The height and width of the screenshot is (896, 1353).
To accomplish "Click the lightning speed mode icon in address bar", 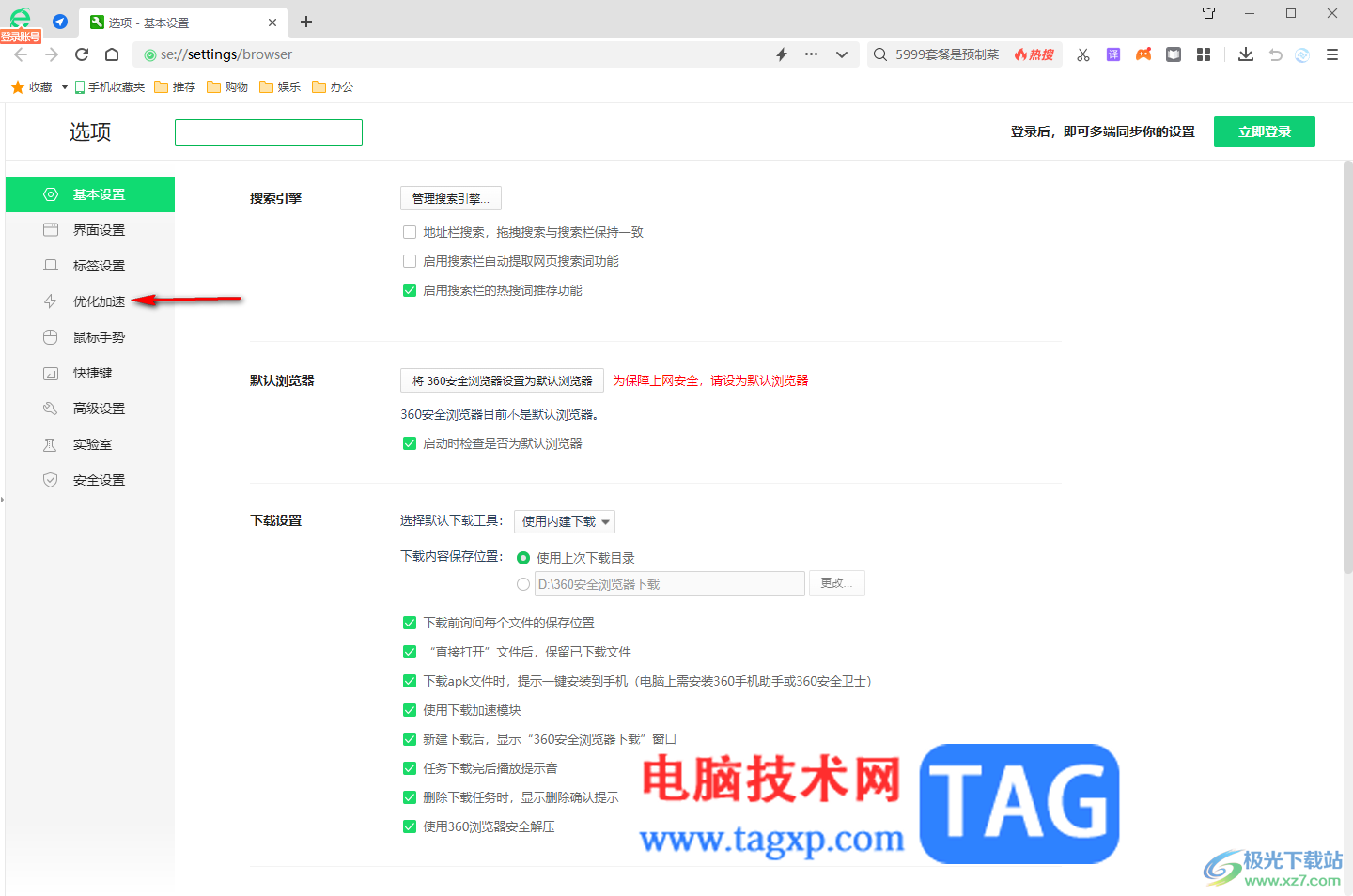I will click(782, 54).
